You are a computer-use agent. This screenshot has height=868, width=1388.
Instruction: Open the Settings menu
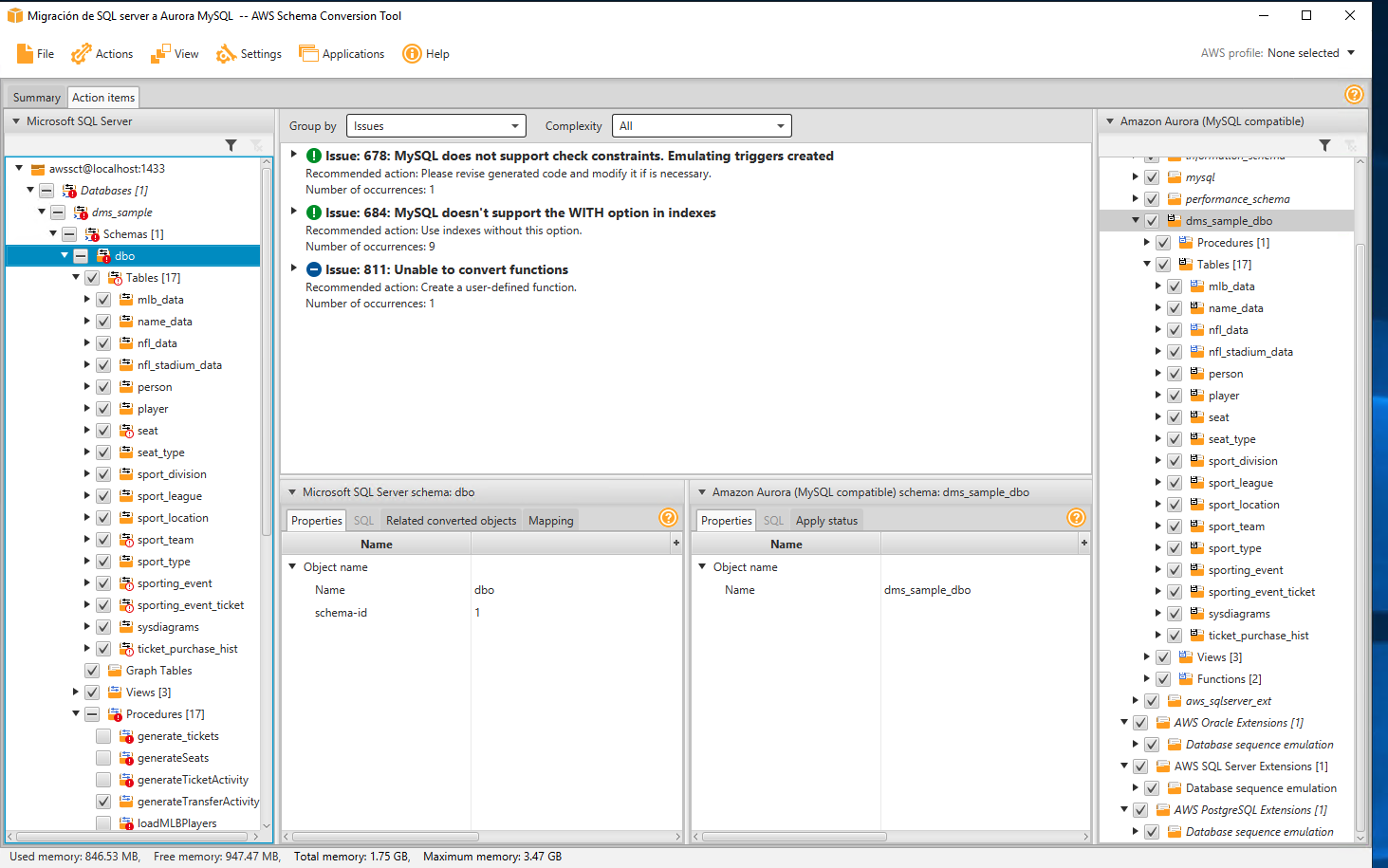[250, 54]
